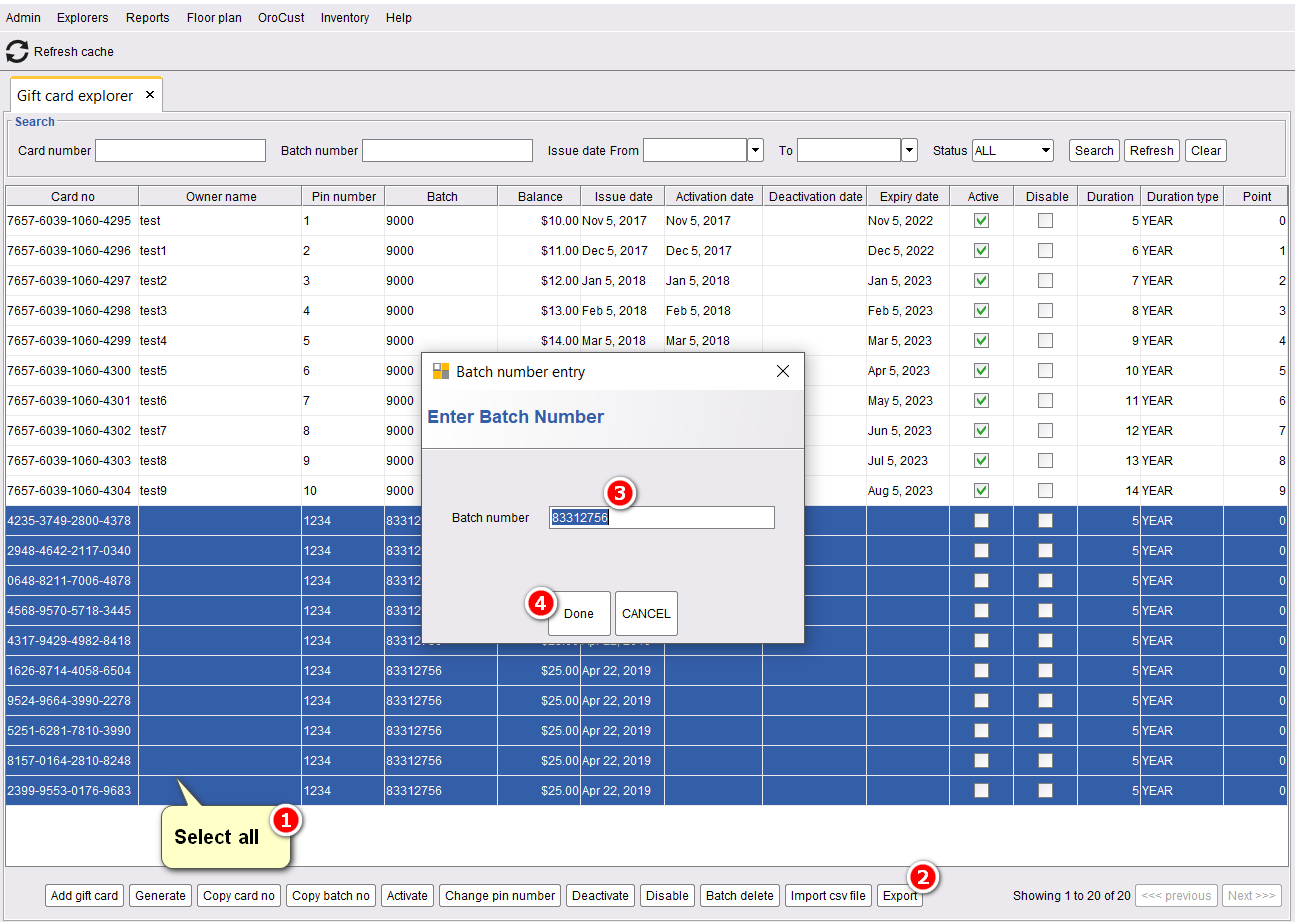Image resolution: width=1295 pixels, height=922 pixels.
Task: Select card row 7657-6039-1060-4300
Action: [x=647, y=371]
